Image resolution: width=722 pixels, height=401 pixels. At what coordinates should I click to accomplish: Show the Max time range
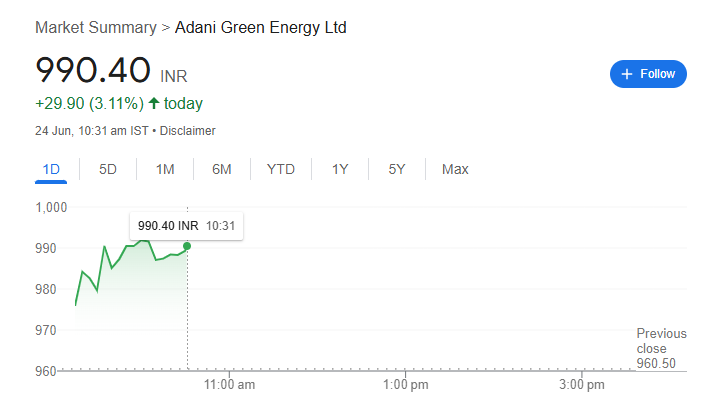455,170
